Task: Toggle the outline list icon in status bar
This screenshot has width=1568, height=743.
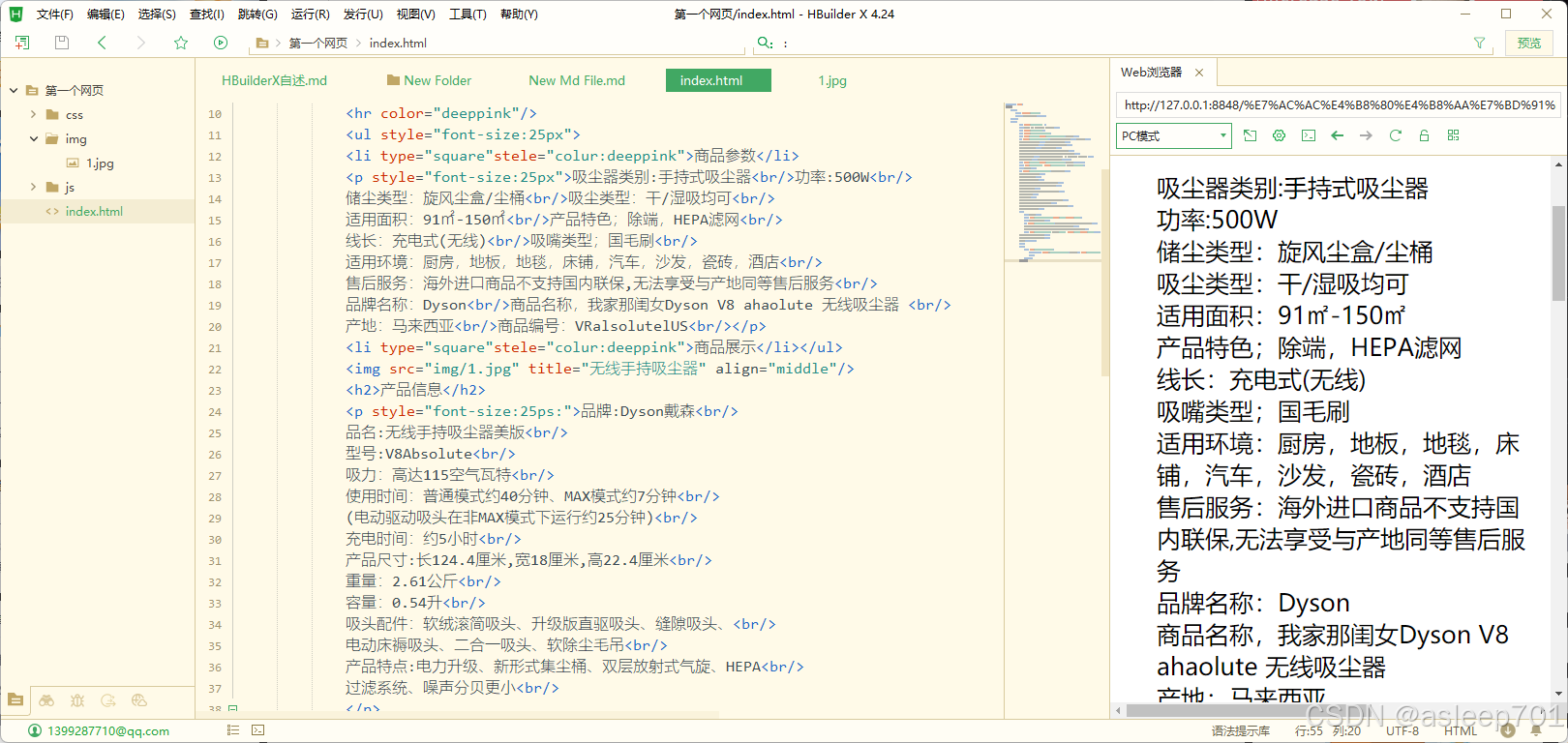Action: tap(233, 730)
